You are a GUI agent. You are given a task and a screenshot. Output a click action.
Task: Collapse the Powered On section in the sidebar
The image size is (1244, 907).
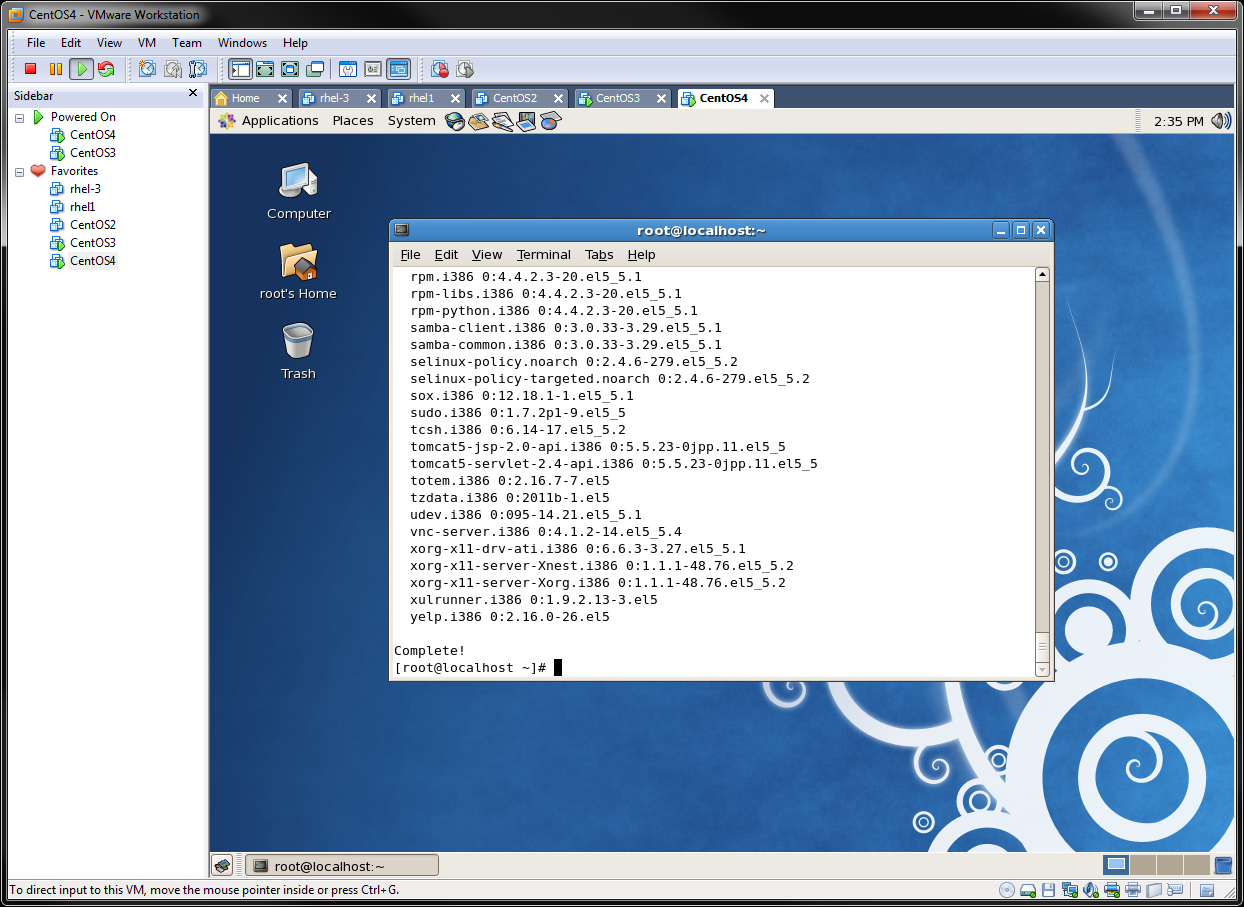[18, 116]
